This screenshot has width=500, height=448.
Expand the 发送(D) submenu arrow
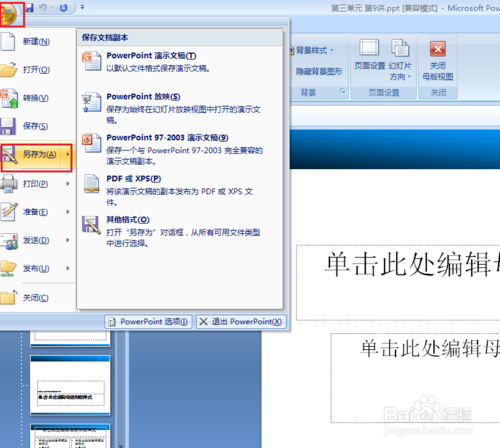(x=68, y=240)
